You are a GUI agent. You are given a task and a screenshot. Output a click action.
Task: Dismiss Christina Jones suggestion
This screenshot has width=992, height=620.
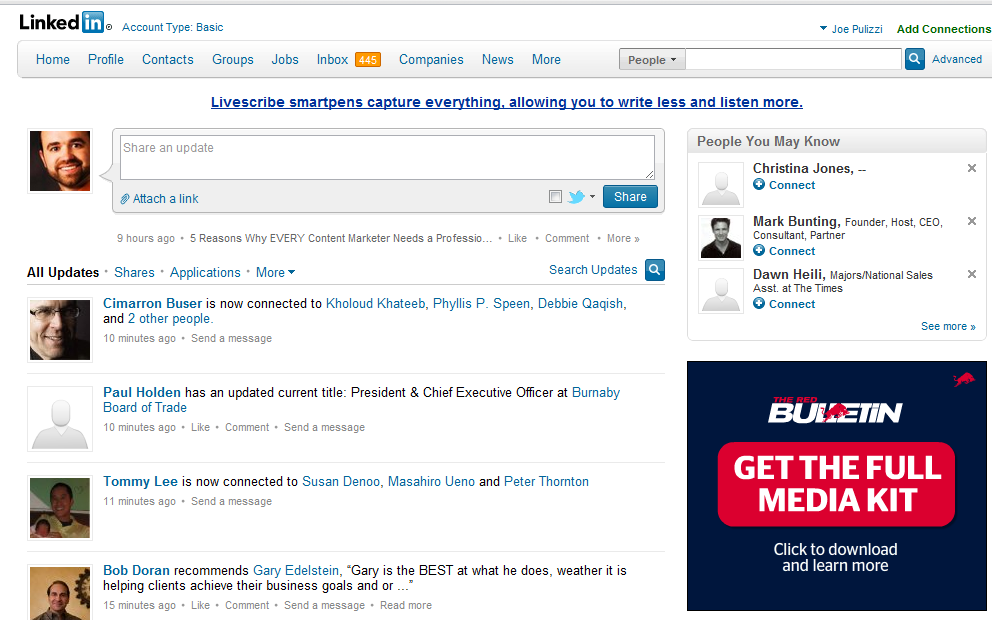point(972,168)
